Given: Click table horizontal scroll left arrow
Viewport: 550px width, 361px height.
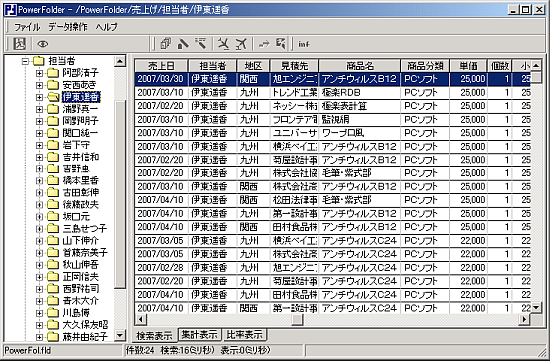Looking at the screenshot, I should [141, 319].
